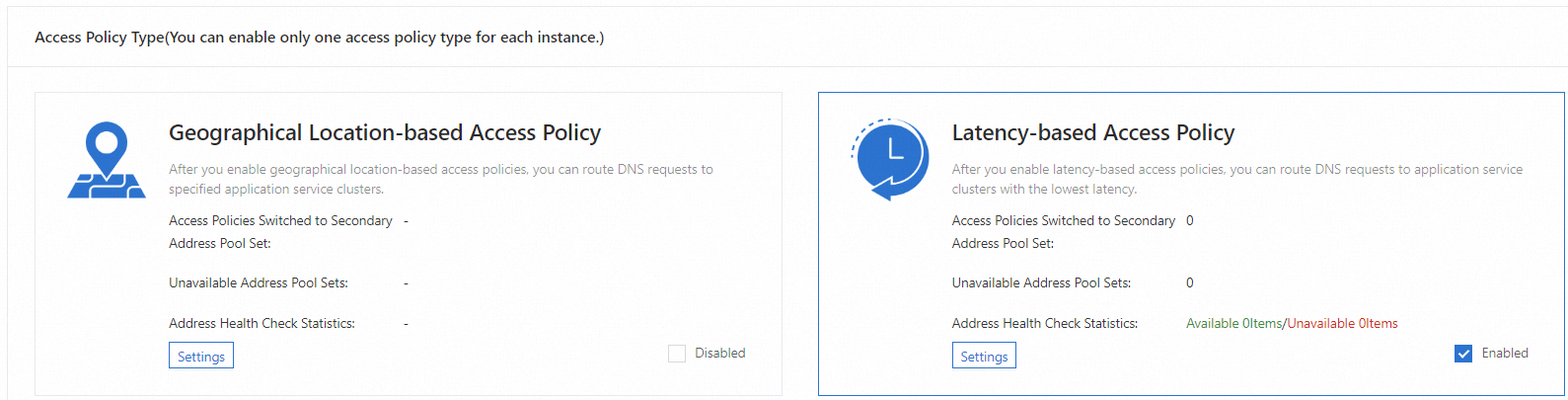Uncheck the Enabled checkbox for latency policy

point(1463,354)
